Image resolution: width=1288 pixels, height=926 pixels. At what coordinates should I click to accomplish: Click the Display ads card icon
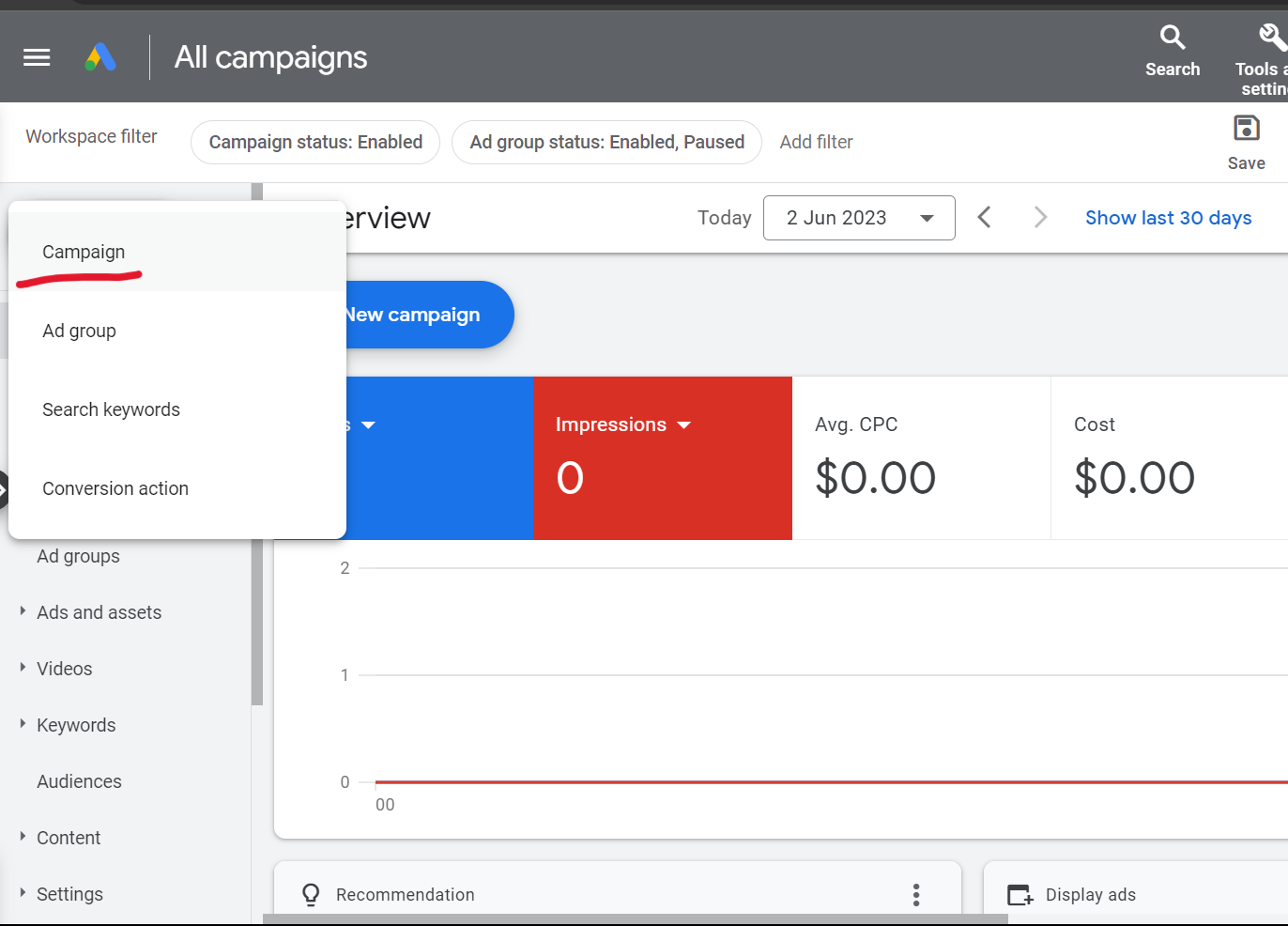pos(1020,894)
